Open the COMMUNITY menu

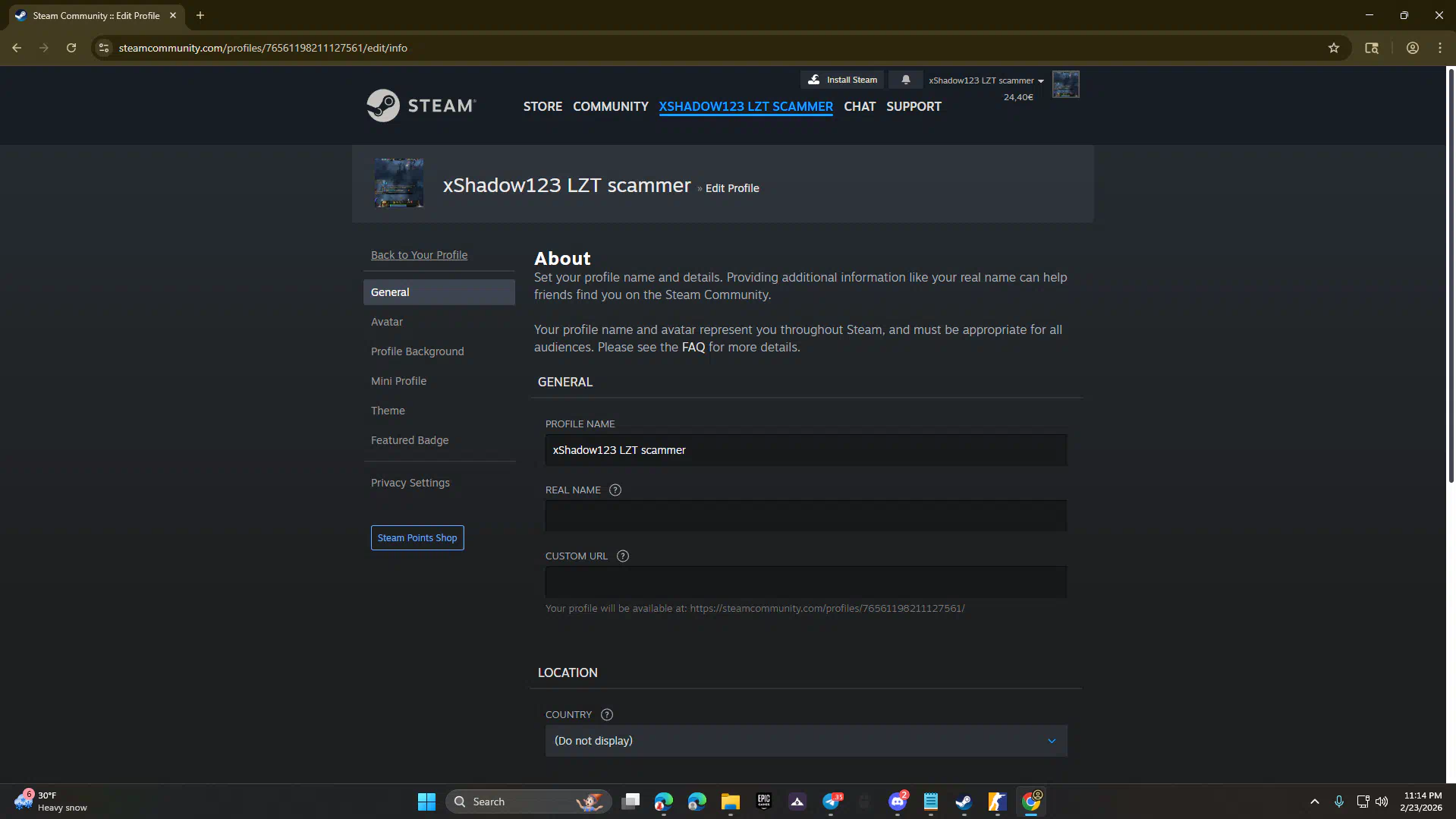click(x=610, y=106)
